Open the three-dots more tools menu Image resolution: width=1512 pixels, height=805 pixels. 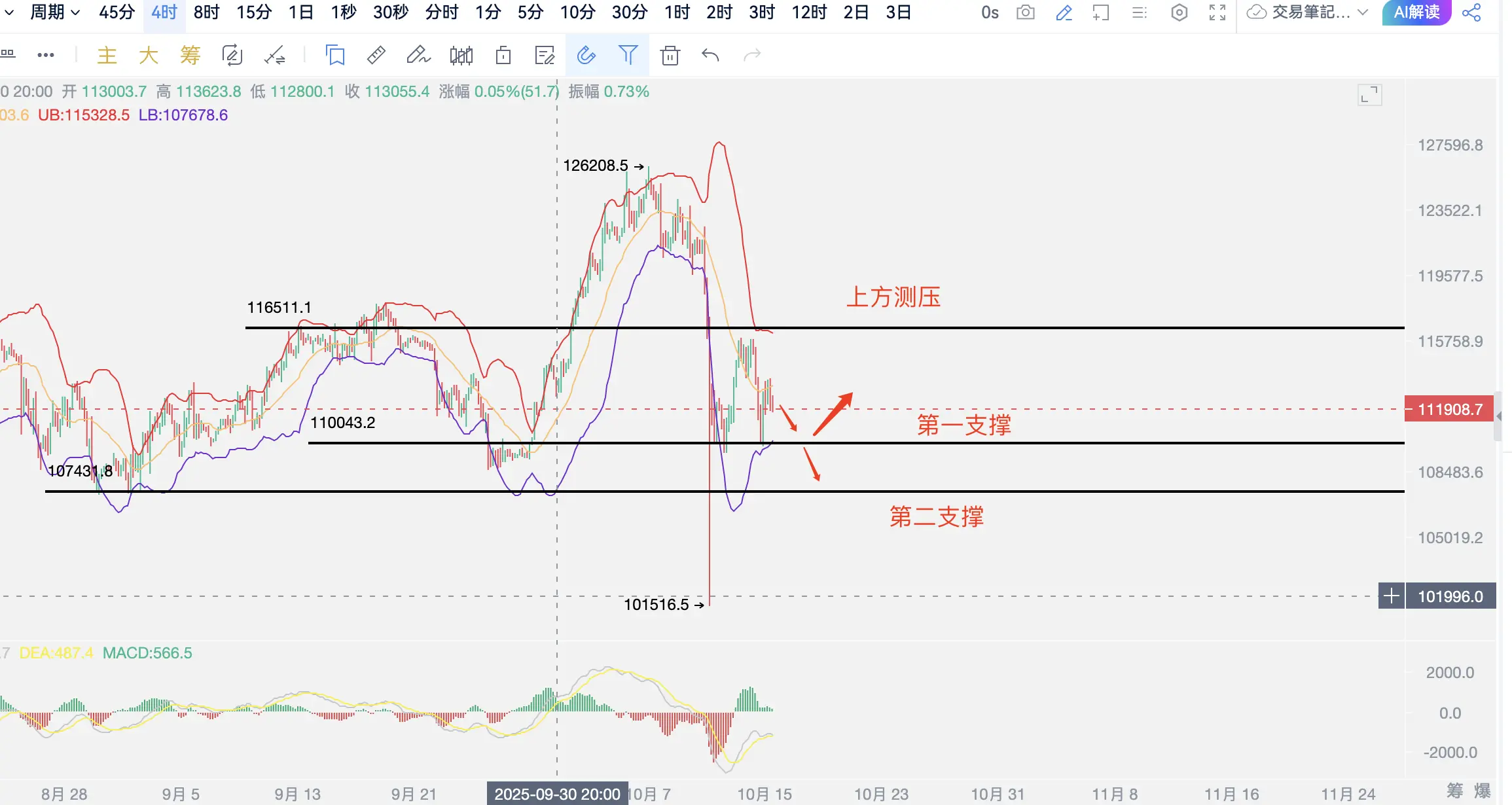click(x=46, y=55)
